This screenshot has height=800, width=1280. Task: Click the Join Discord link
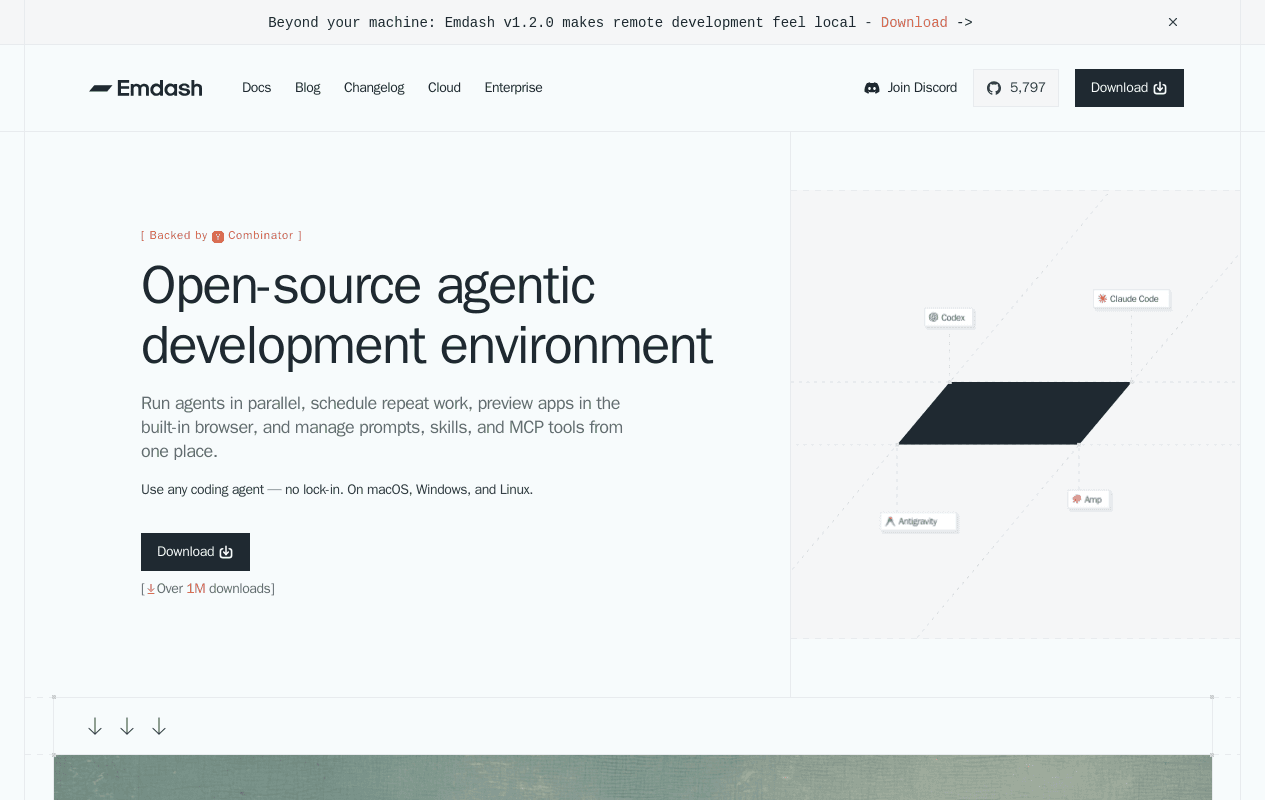click(910, 88)
